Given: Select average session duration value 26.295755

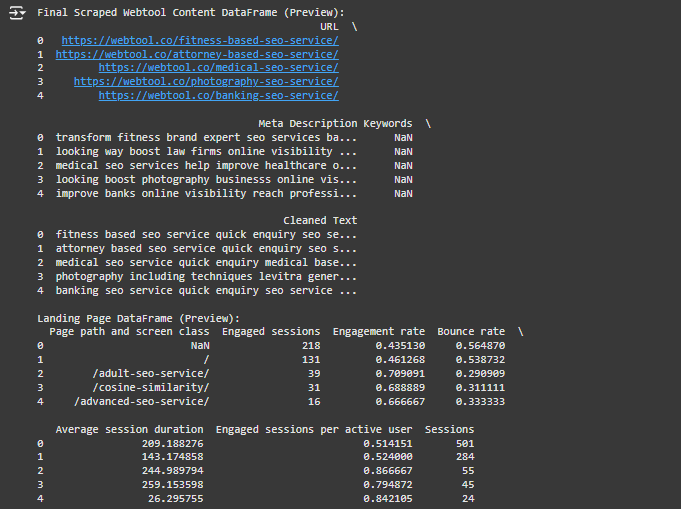Looking at the screenshot, I should pos(175,499).
